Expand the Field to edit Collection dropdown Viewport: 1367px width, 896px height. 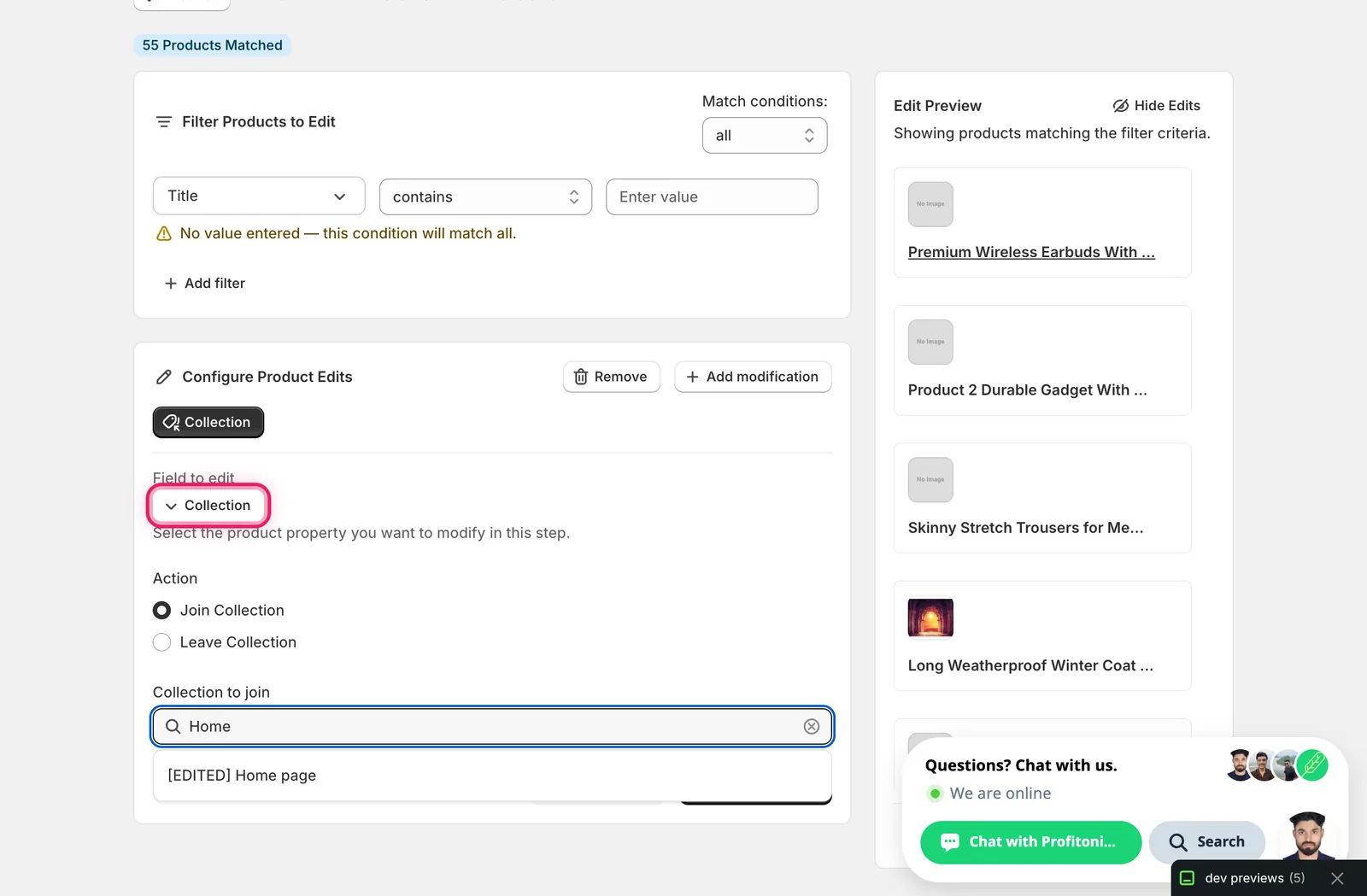(208, 506)
